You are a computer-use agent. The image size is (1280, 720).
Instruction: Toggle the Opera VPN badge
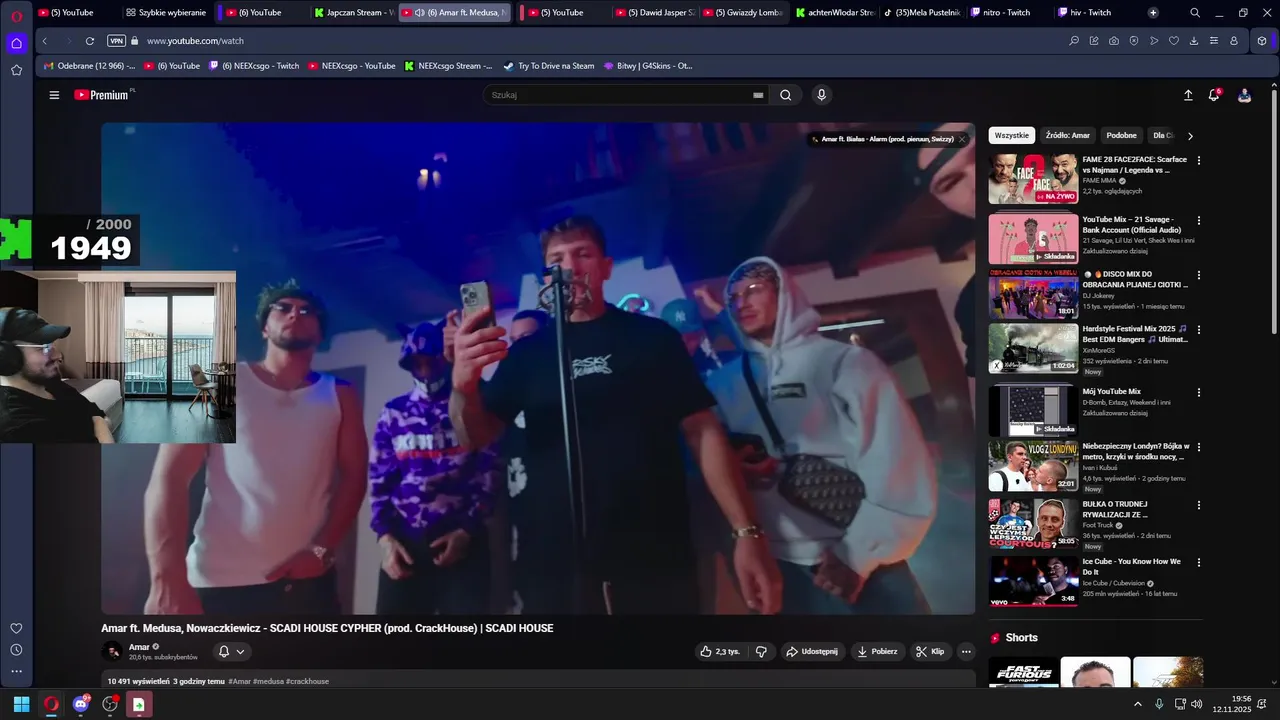(116, 41)
